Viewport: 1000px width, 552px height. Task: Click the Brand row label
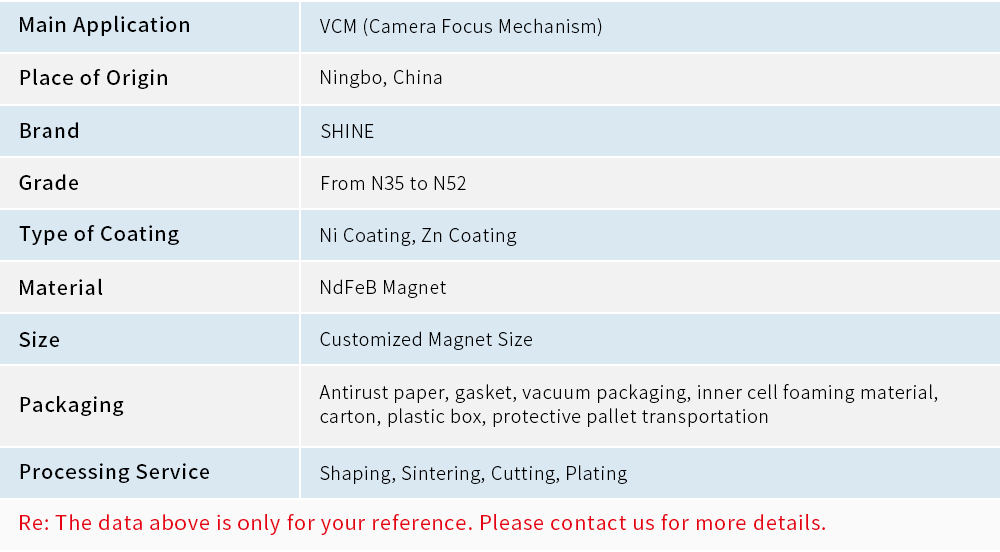pyautogui.click(x=49, y=131)
